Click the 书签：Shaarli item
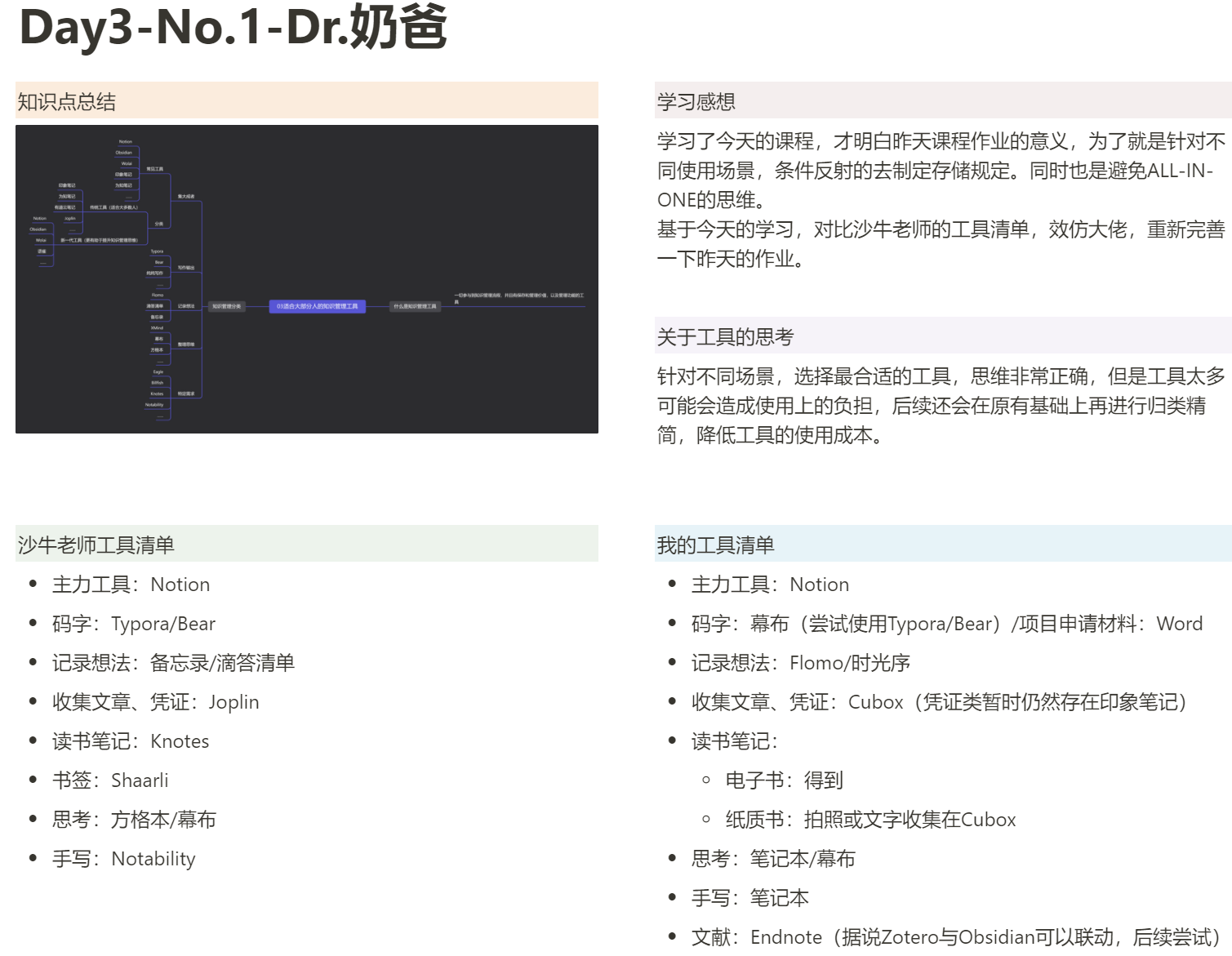This screenshot has width=1232, height=956. point(110,780)
